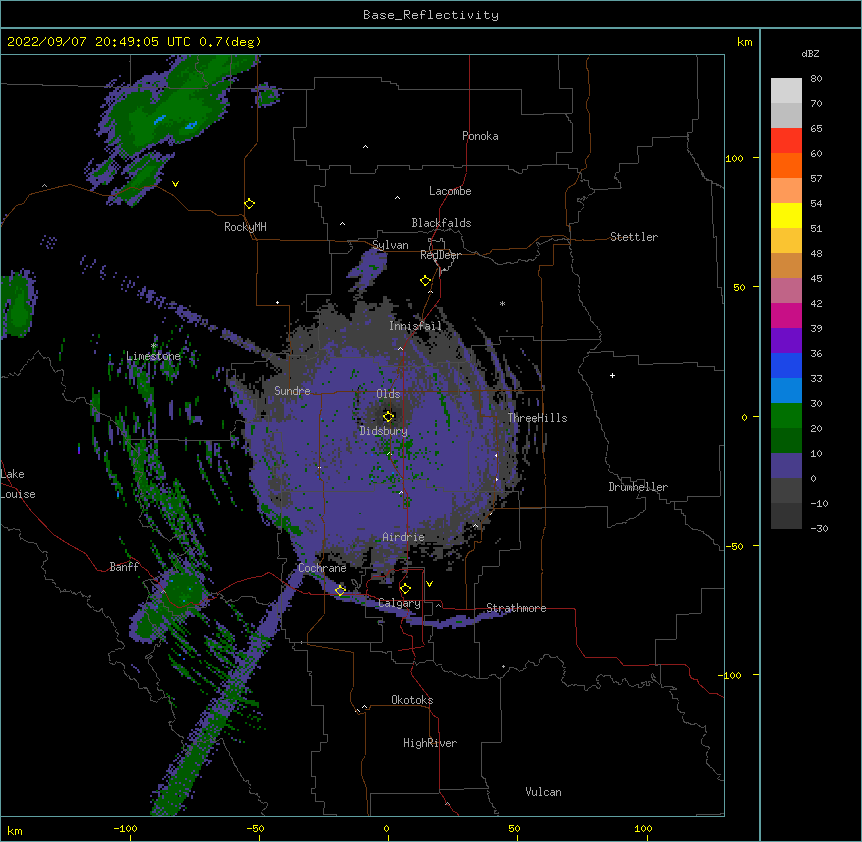Select the light blue 30-33 dBZ legend swatch
Image resolution: width=862 pixels, height=842 pixels.
(786, 391)
